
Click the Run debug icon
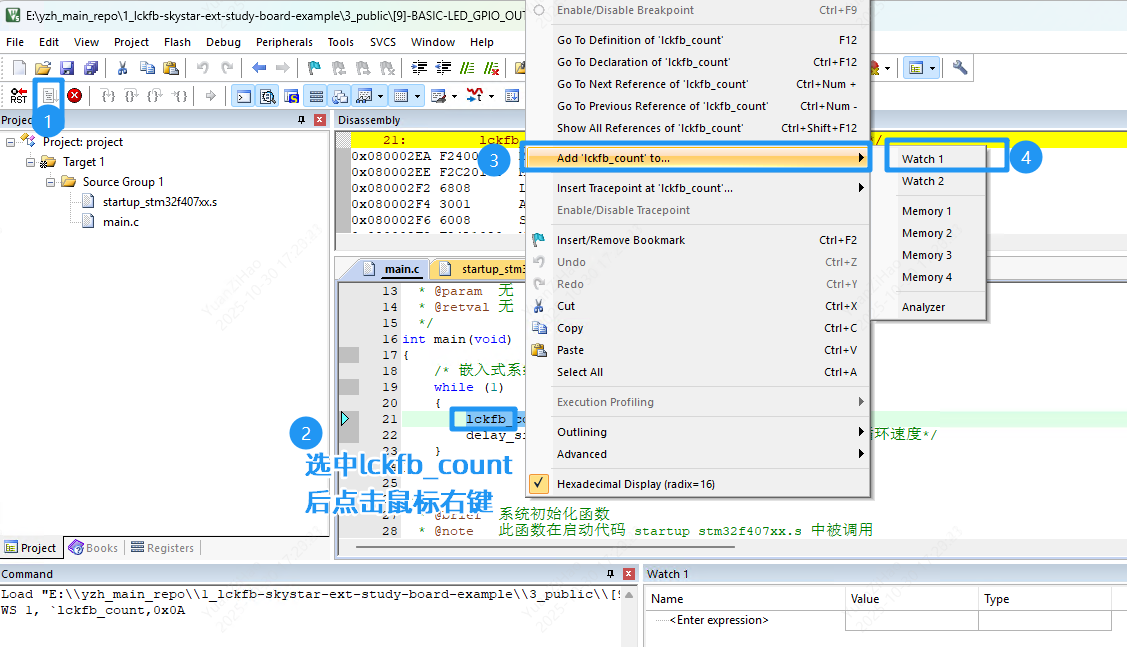(47, 96)
